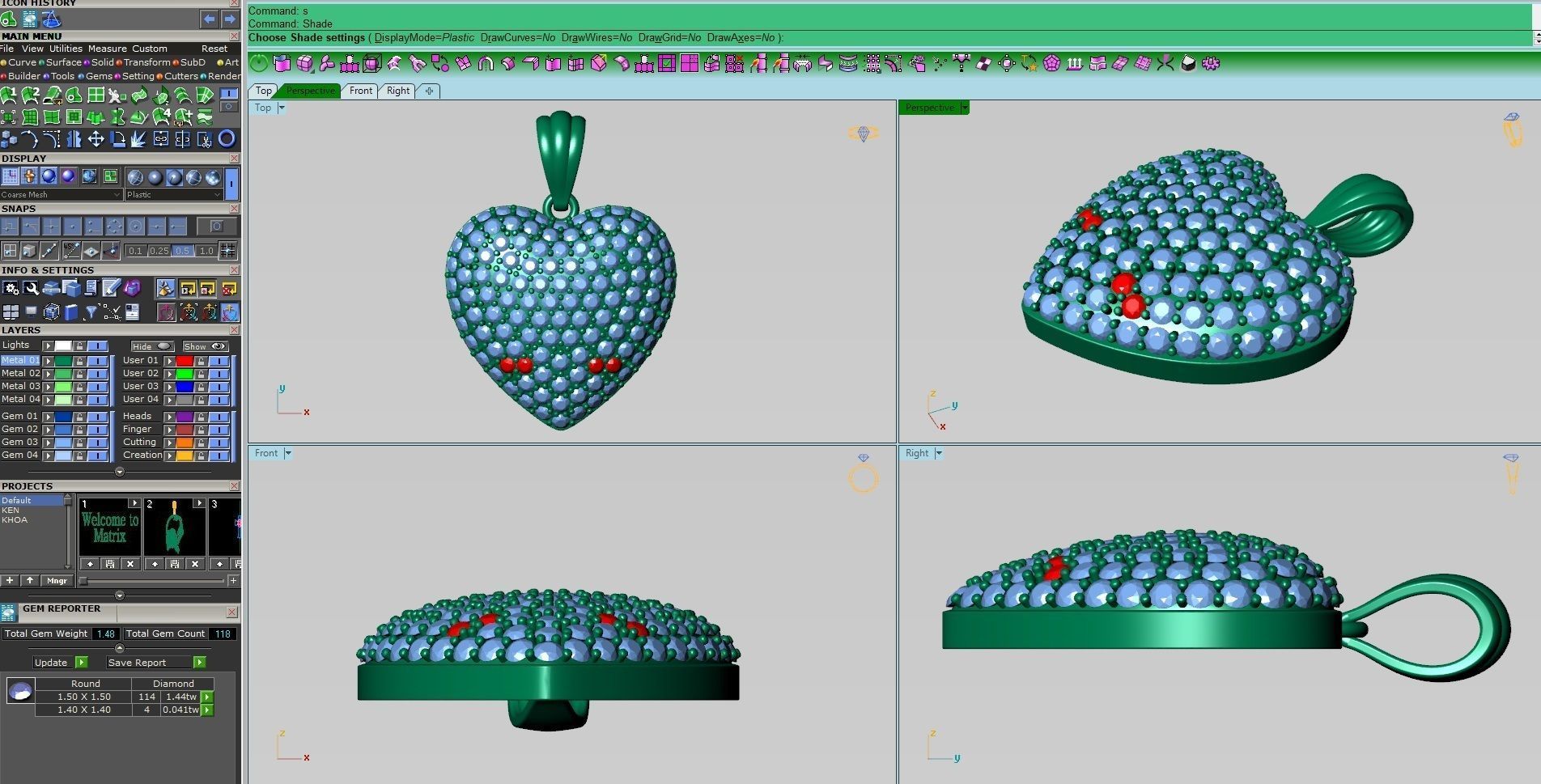
Task: Select the KHOA project in the list
Action: pyautogui.click(x=15, y=519)
